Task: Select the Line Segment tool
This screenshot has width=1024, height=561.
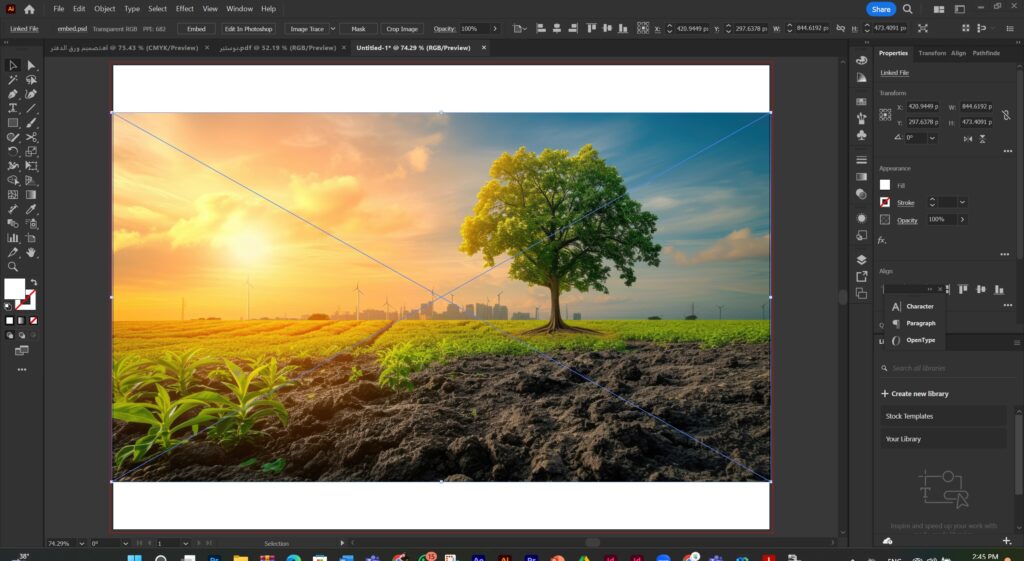Action: click(31, 108)
